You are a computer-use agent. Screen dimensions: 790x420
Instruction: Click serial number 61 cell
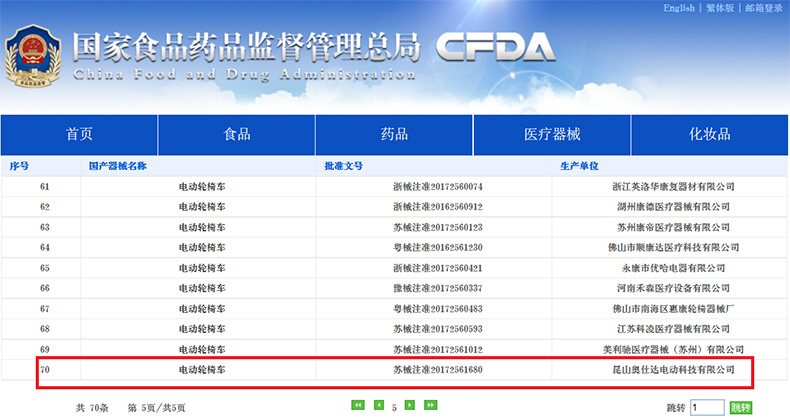click(45, 187)
